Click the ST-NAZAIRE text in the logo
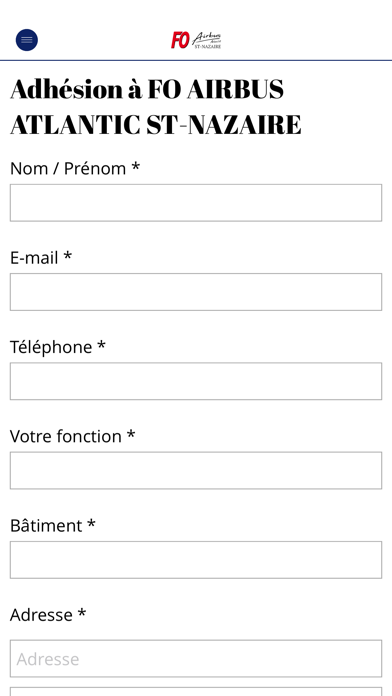The width and height of the screenshot is (392, 696). (x=208, y=46)
